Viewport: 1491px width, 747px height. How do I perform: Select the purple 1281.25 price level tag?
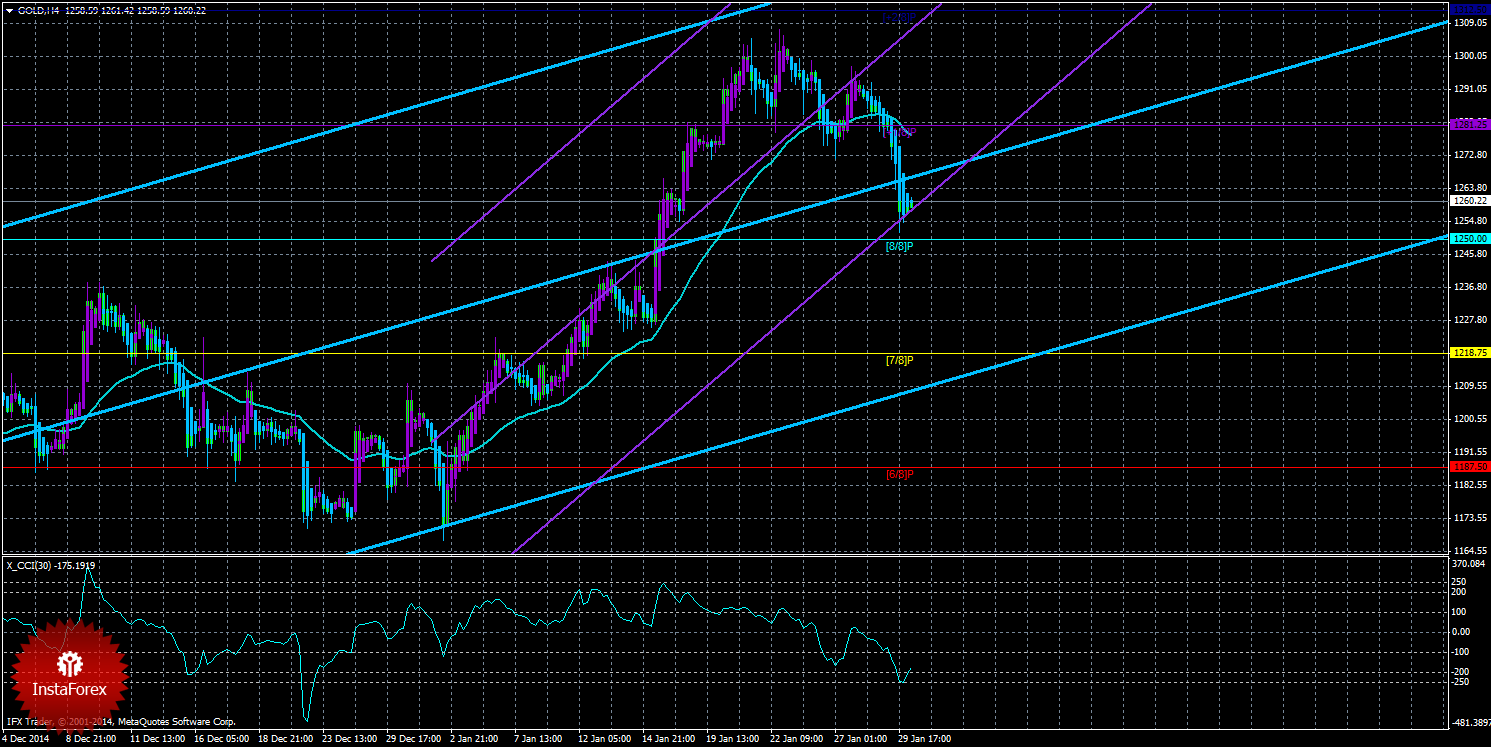click(1470, 124)
